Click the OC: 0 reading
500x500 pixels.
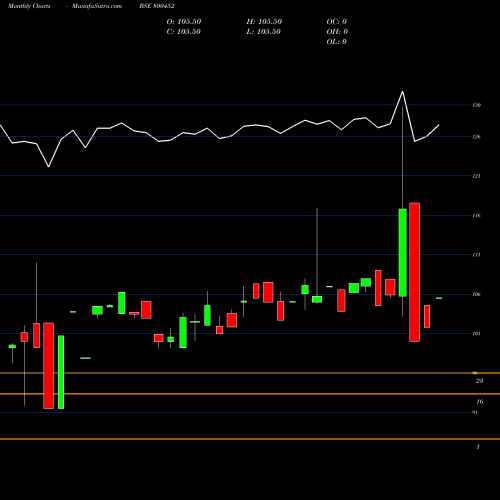point(337,22)
